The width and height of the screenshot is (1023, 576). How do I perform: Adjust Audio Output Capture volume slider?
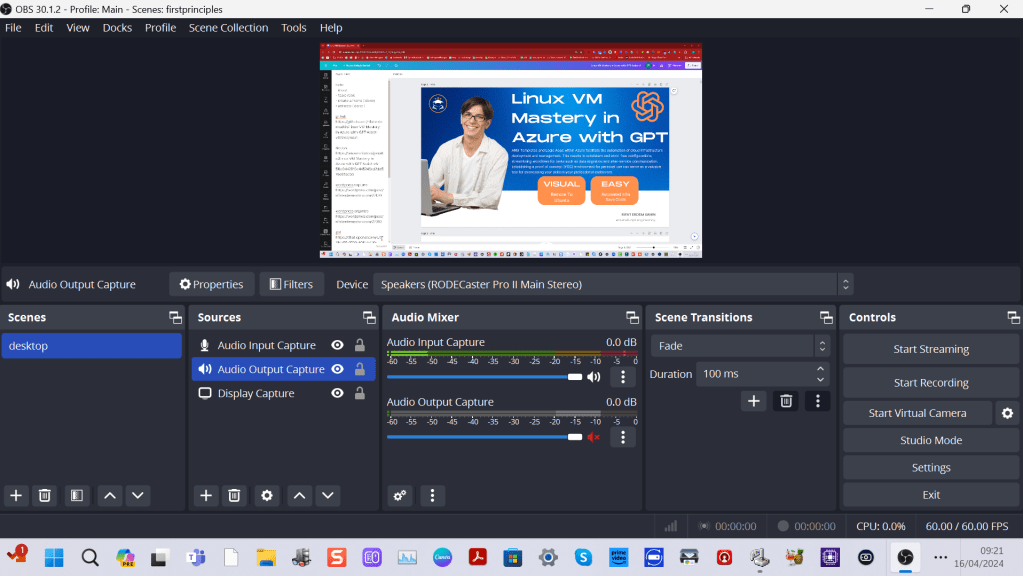coord(484,437)
